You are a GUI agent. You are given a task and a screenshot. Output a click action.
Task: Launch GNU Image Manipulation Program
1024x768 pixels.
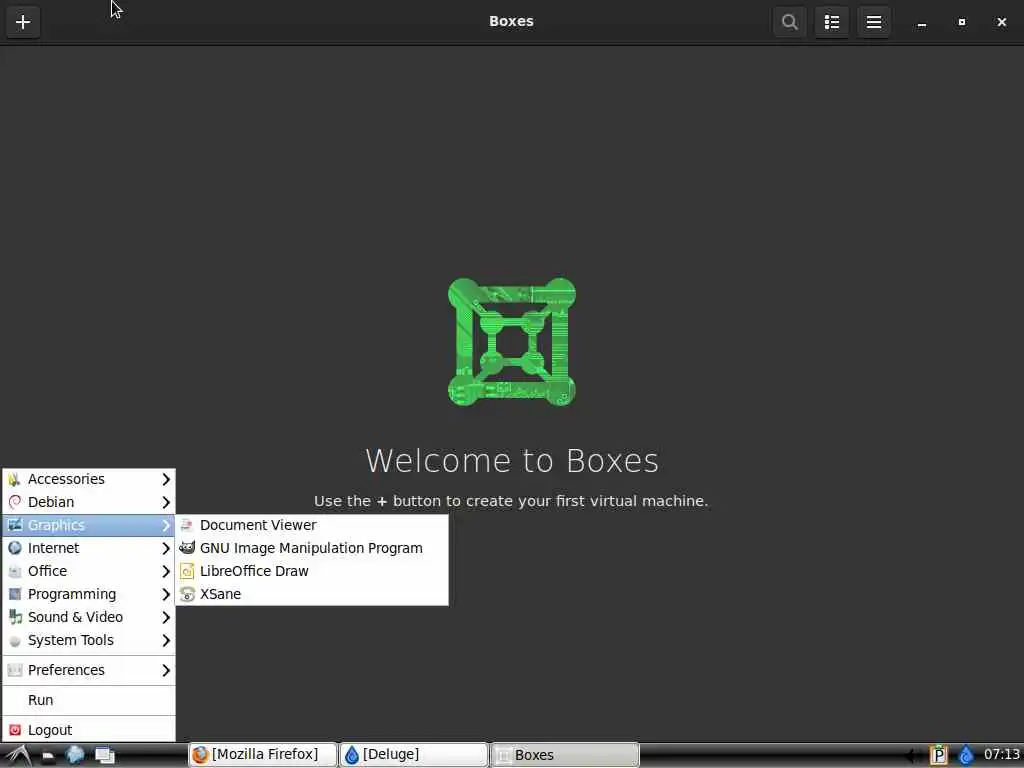(312, 548)
